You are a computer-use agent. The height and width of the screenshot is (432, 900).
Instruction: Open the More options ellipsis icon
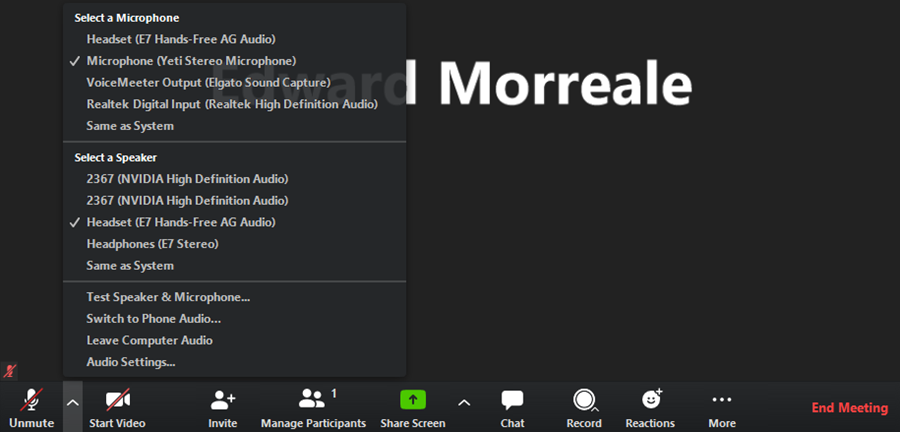click(x=722, y=400)
